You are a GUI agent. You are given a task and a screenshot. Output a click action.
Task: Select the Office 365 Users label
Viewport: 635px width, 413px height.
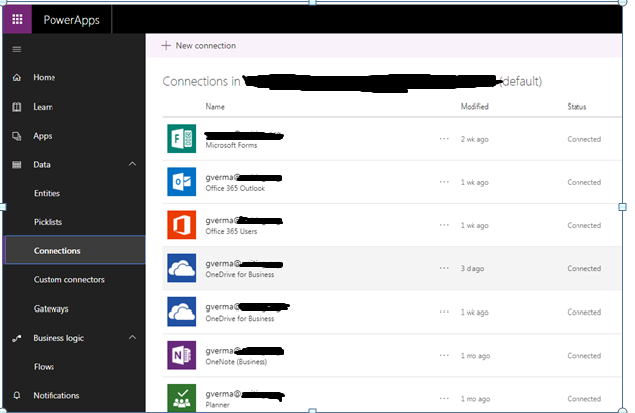(231, 231)
